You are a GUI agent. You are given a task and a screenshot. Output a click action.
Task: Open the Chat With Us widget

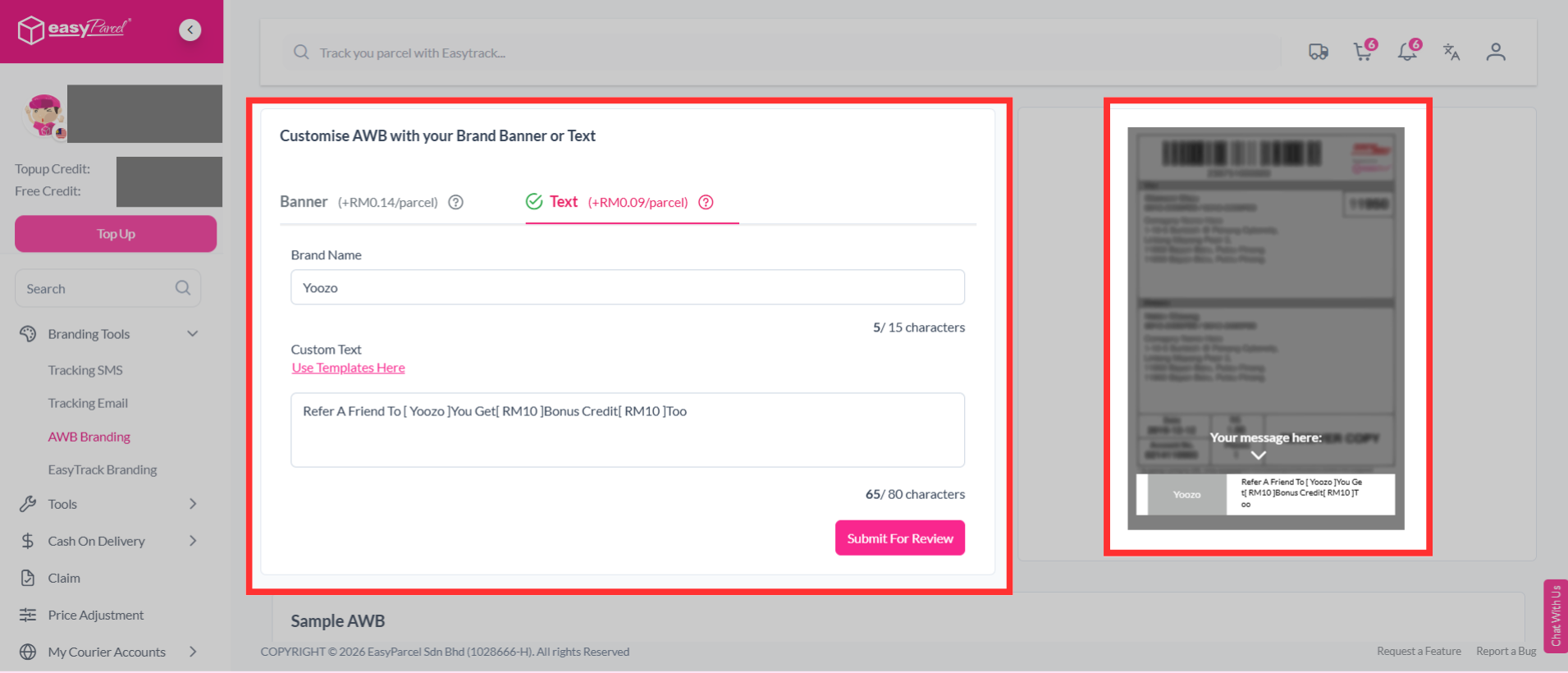click(x=1555, y=616)
